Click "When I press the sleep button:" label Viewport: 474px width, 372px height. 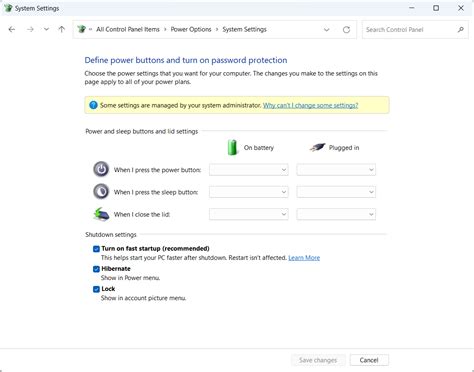(x=156, y=192)
